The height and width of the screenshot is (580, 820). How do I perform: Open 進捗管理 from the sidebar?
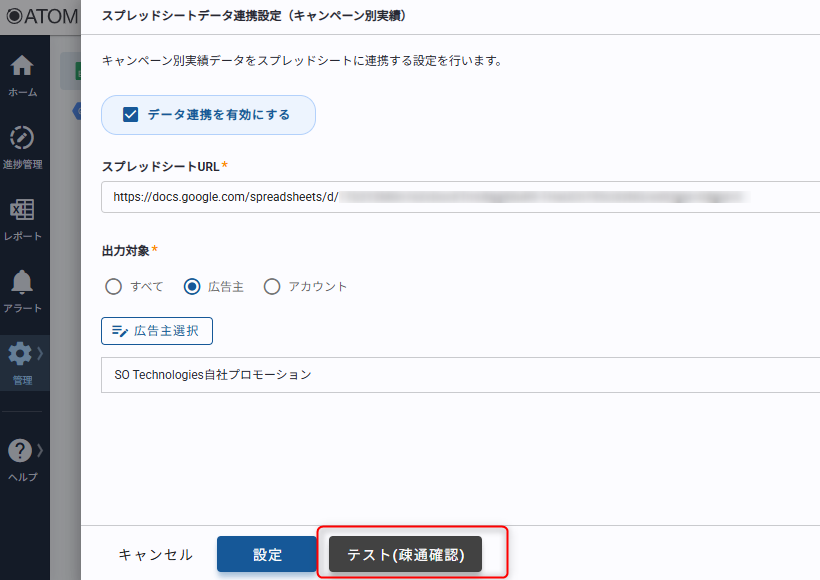[22, 138]
